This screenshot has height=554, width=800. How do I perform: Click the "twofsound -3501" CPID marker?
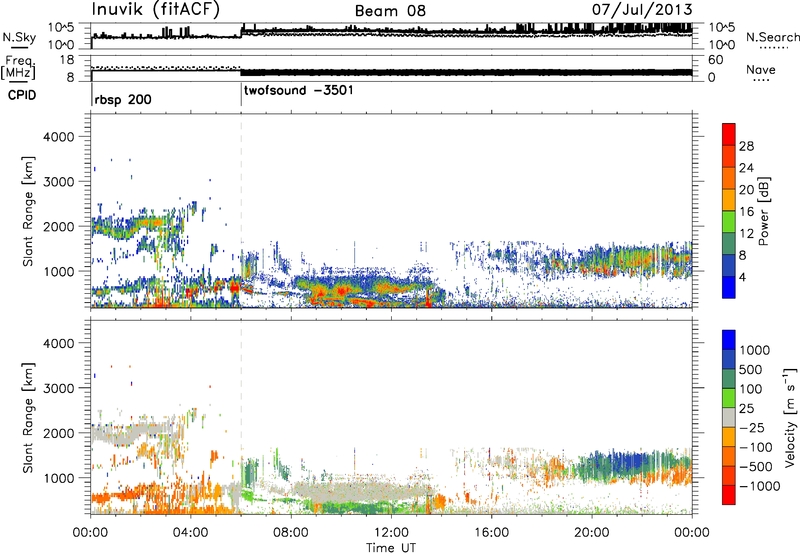tap(298, 91)
